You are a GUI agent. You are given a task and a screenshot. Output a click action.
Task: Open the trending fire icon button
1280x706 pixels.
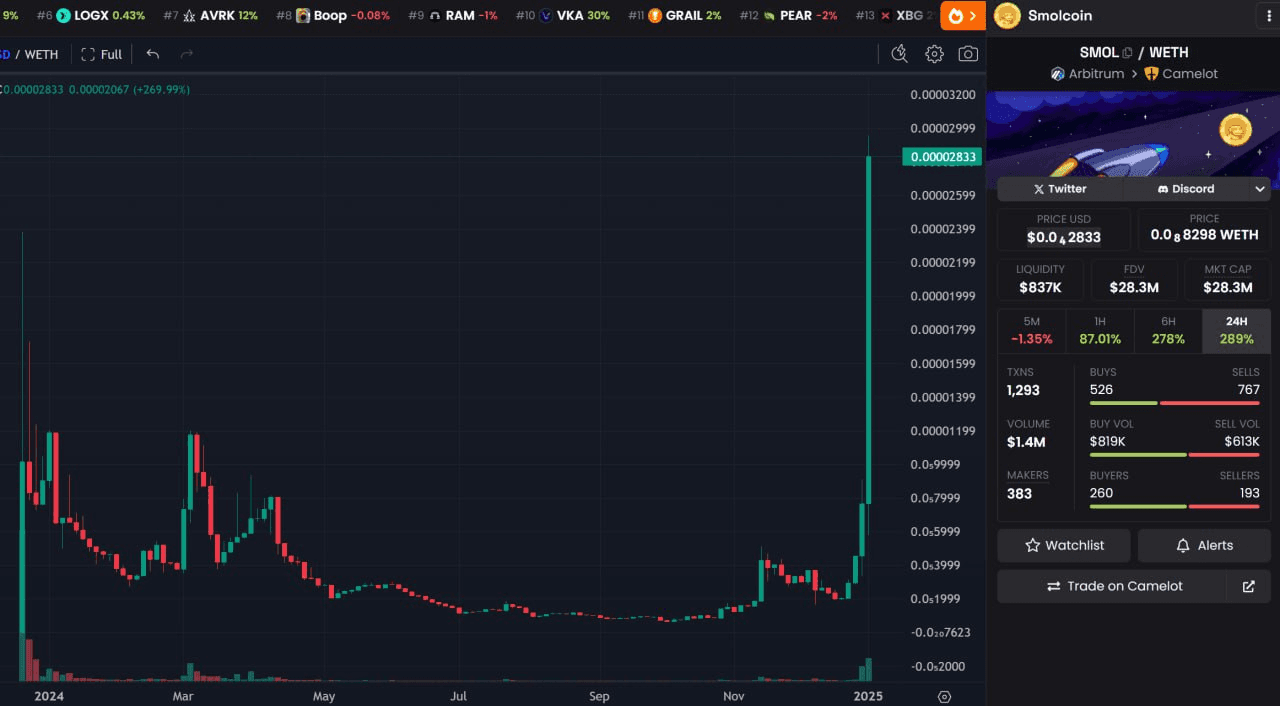(963, 16)
